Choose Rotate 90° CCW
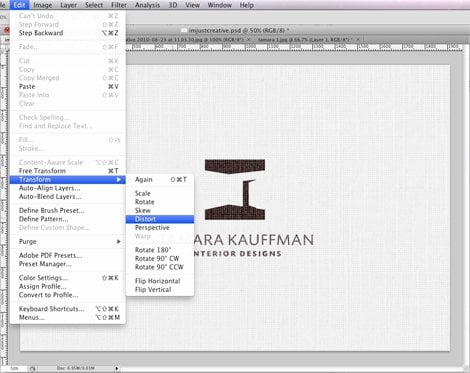Viewport: 470px width, 373px height. pos(160,267)
